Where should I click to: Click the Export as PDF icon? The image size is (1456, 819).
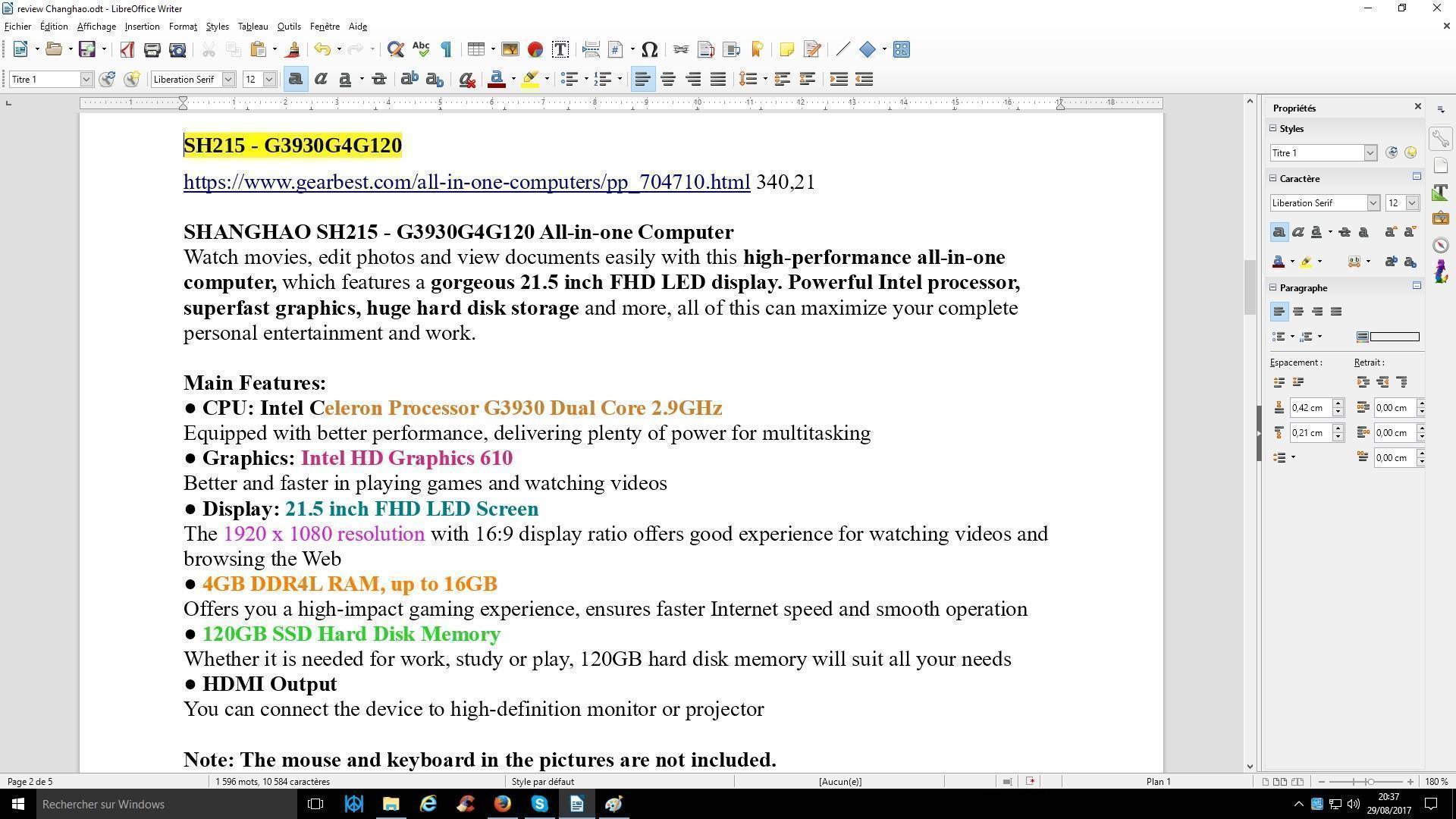(127, 50)
